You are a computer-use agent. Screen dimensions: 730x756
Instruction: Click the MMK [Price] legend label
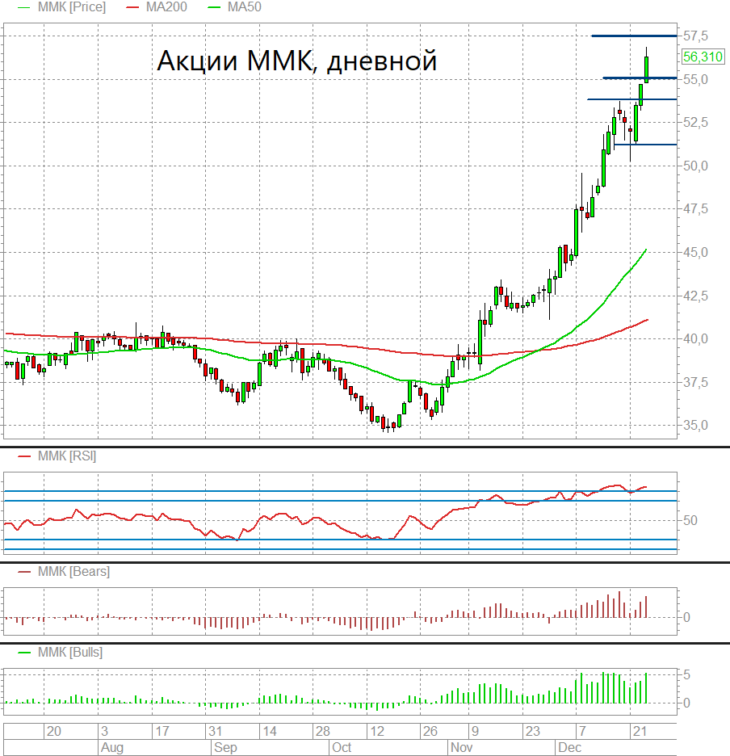pyautogui.click(x=71, y=7)
